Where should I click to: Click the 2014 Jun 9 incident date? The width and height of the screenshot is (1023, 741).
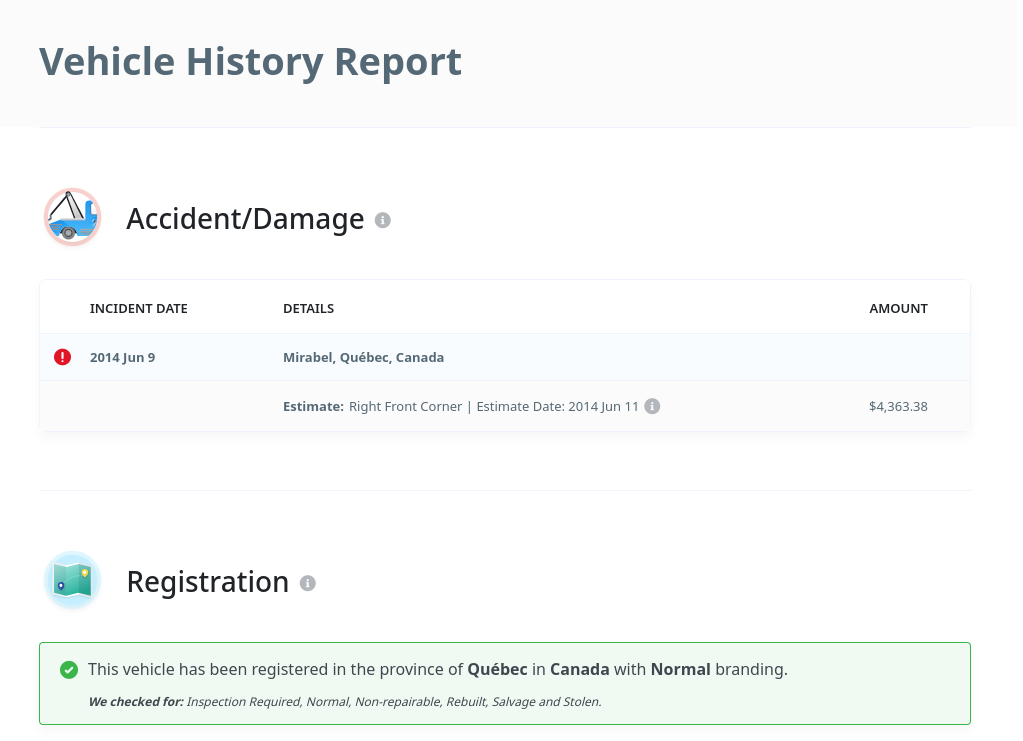[122, 357]
